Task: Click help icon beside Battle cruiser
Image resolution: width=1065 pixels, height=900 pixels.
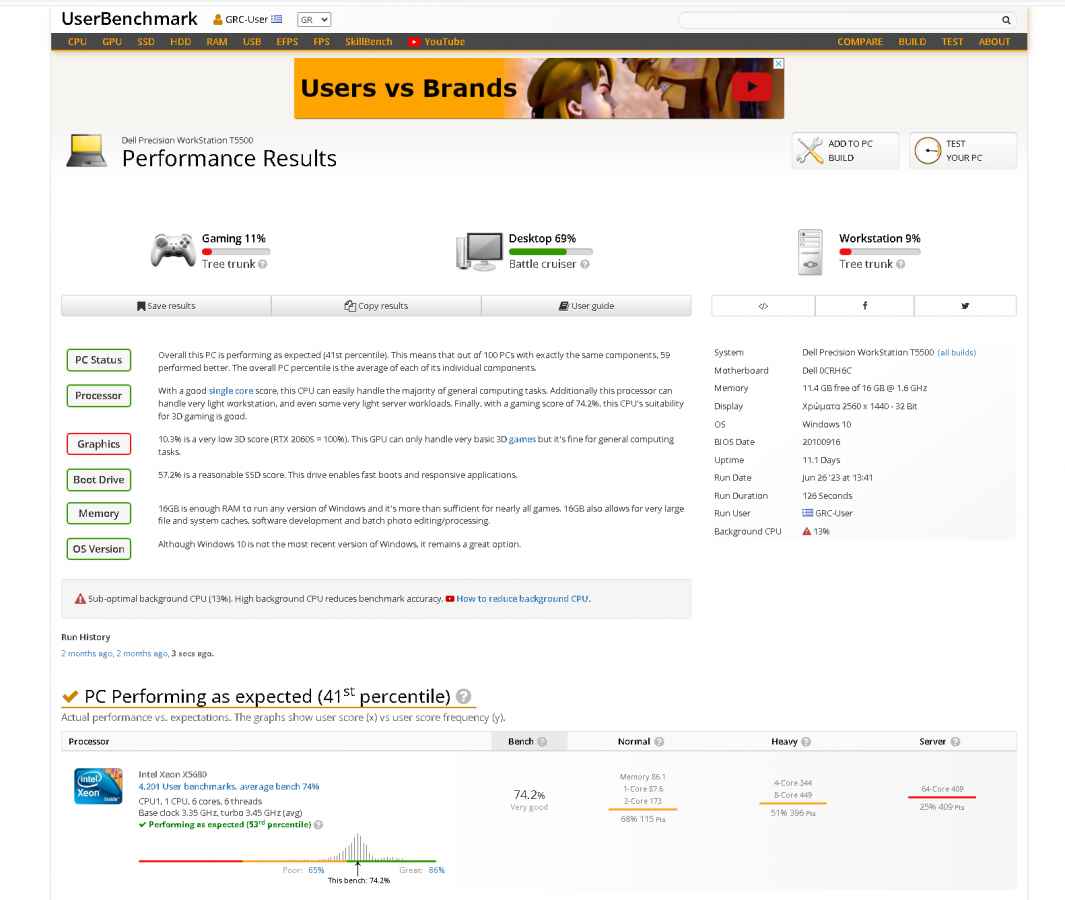Action: coord(585,265)
